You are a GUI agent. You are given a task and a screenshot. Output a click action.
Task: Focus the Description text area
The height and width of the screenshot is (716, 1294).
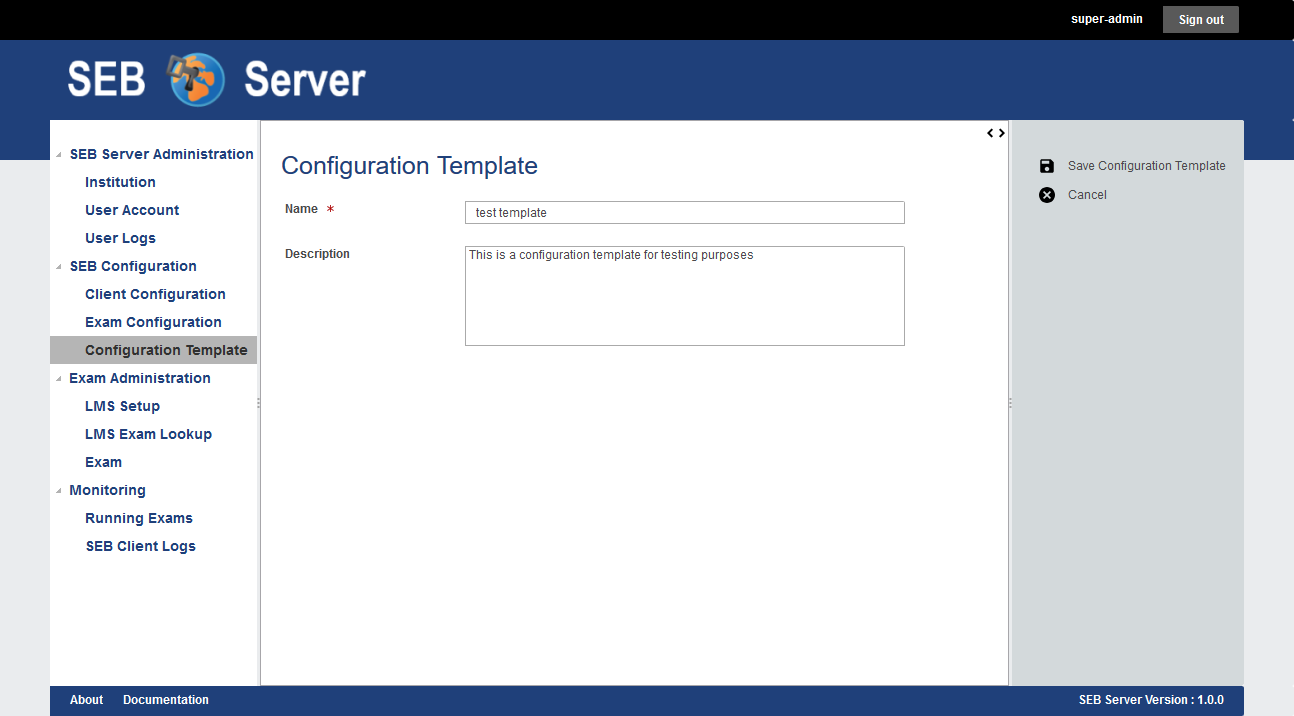[x=684, y=296]
